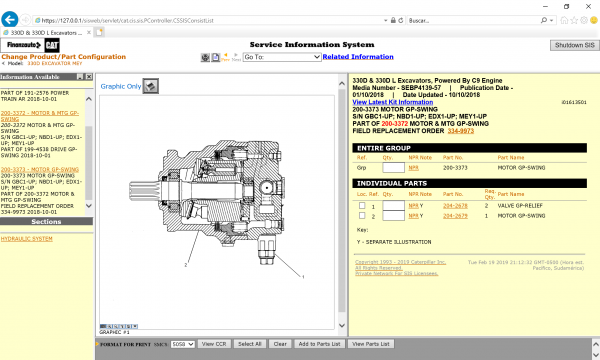Click the Entire Group quantity field
600x360 pixels.
tap(393, 168)
